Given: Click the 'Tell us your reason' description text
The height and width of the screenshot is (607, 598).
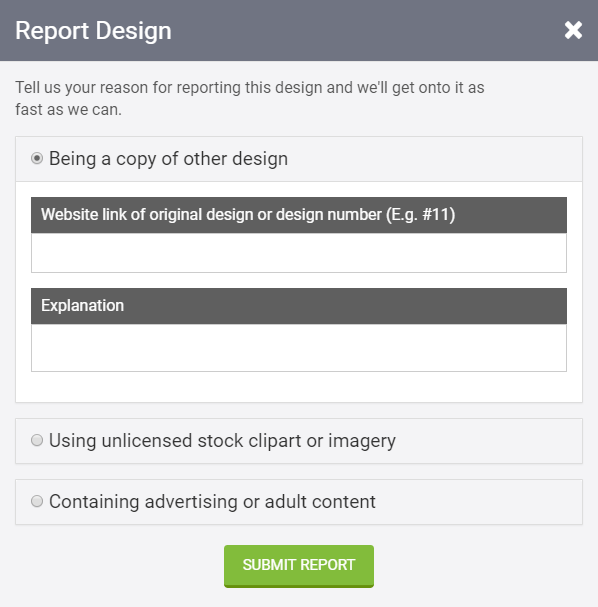Looking at the screenshot, I should click(x=250, y=98).
